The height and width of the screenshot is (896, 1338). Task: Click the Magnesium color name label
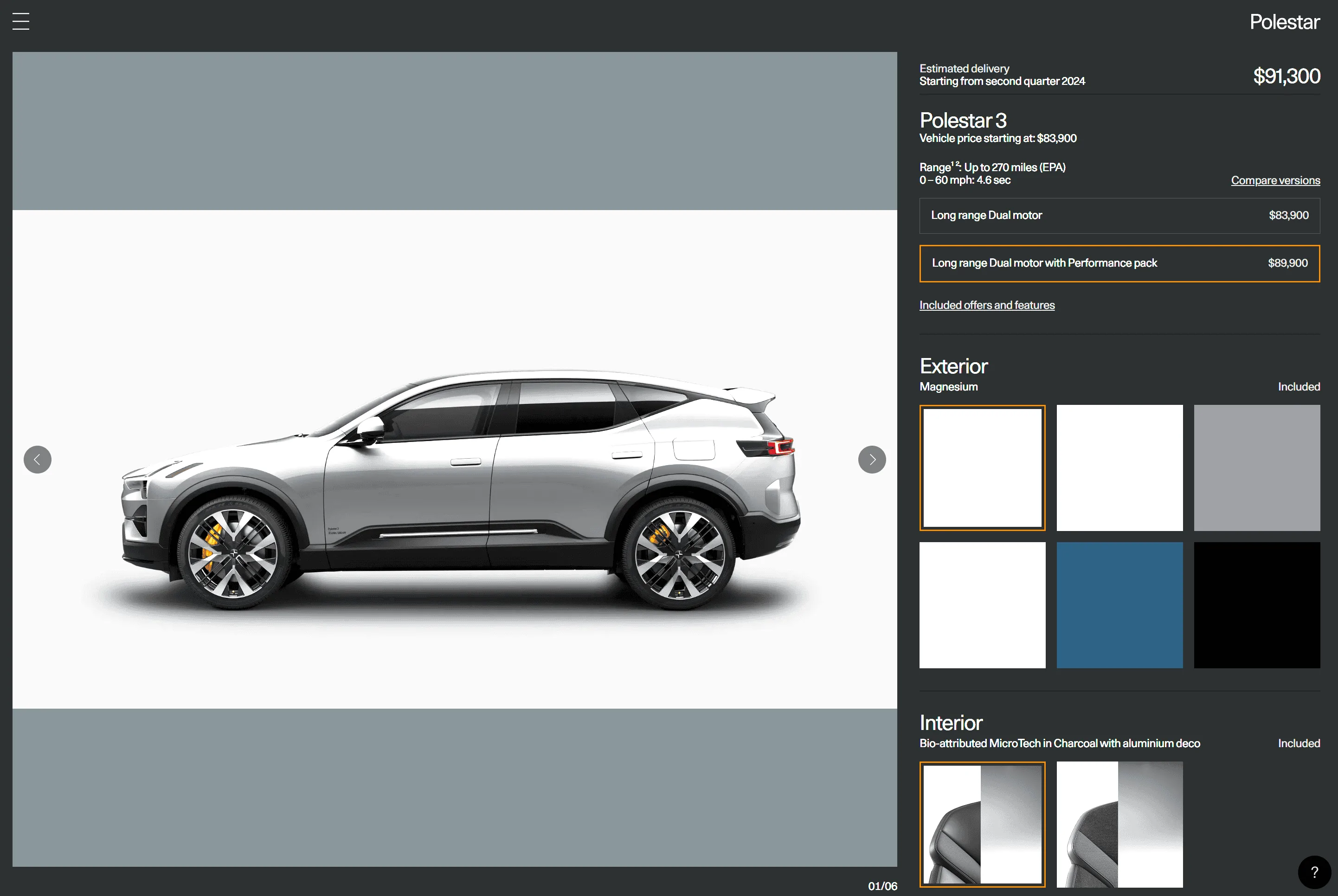click(x=948, y=387)
